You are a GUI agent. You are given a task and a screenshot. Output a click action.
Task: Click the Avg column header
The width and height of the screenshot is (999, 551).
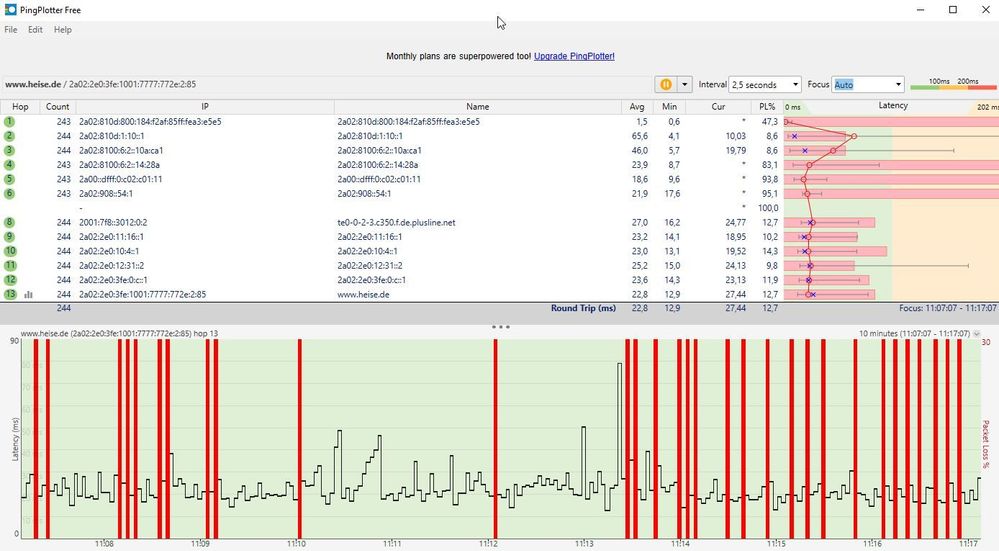click(x=636, y=106)
